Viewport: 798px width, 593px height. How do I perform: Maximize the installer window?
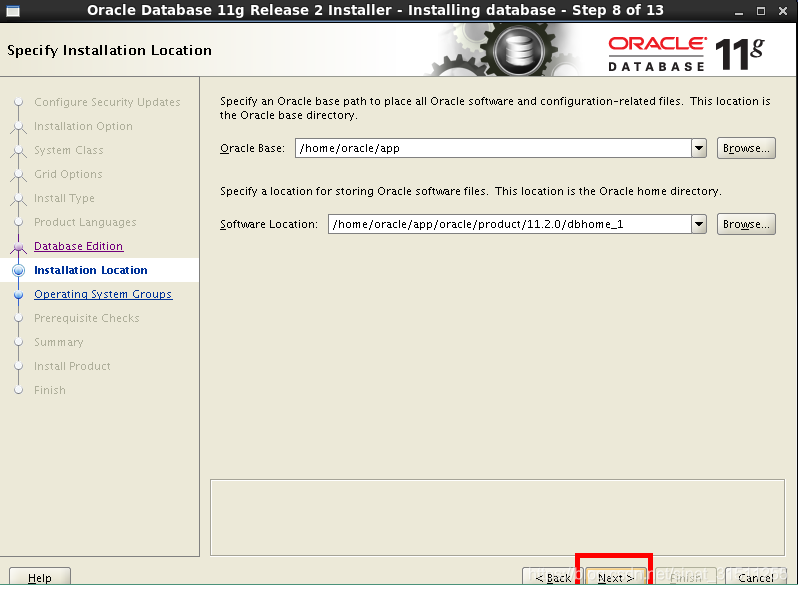(x=761, y=11)
